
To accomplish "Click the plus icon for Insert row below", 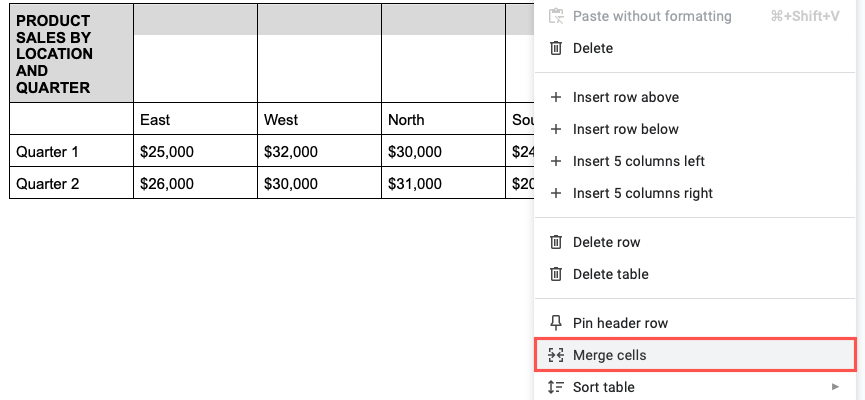I will click(x=556, y=129).
